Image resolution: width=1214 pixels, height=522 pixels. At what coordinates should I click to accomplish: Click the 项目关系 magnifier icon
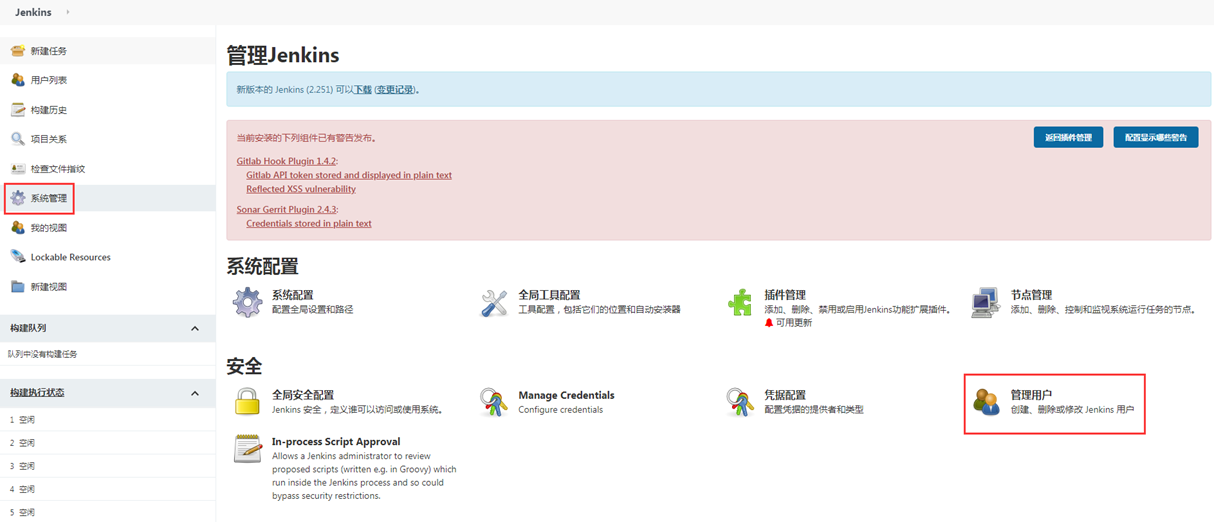(x=18, y=139)
